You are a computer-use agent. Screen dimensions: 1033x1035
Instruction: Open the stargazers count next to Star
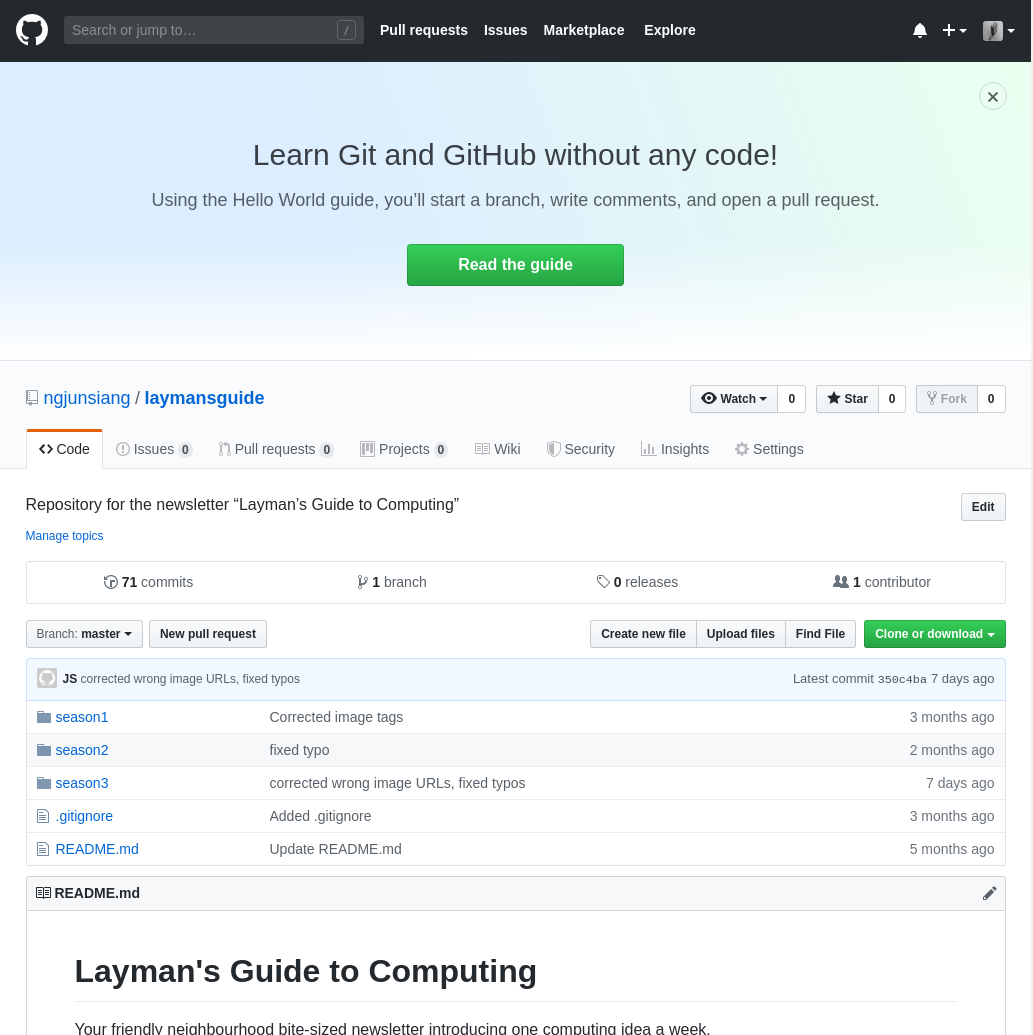tap(892, 399)
